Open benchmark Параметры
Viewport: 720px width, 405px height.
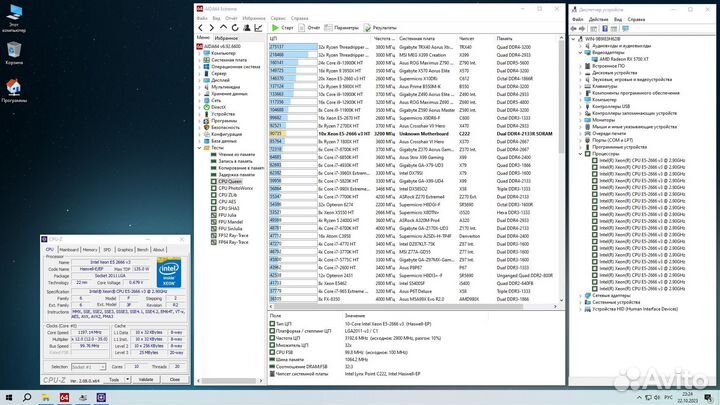click(x=341, y=28)
